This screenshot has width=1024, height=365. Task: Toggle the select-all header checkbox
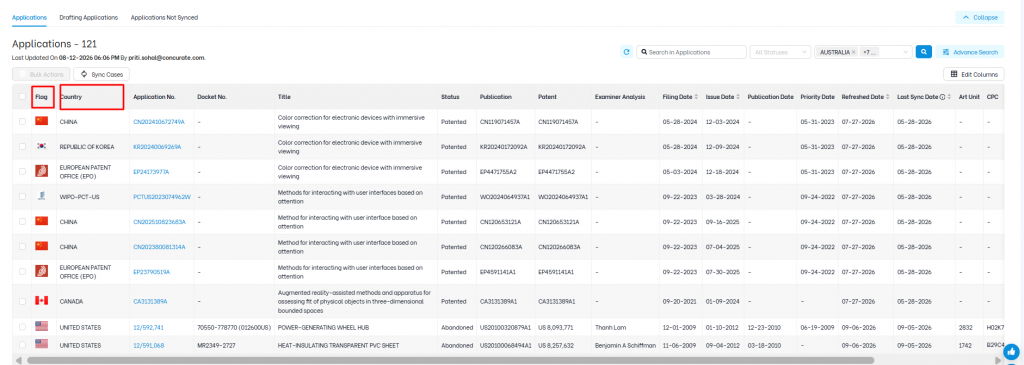[23, 97]
